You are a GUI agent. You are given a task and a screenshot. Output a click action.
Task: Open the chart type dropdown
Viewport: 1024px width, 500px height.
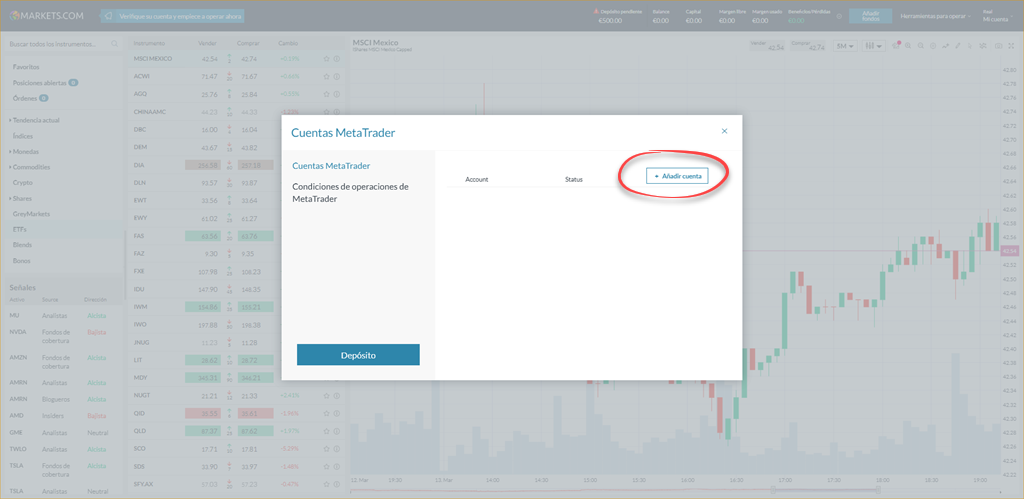(873, 46)
